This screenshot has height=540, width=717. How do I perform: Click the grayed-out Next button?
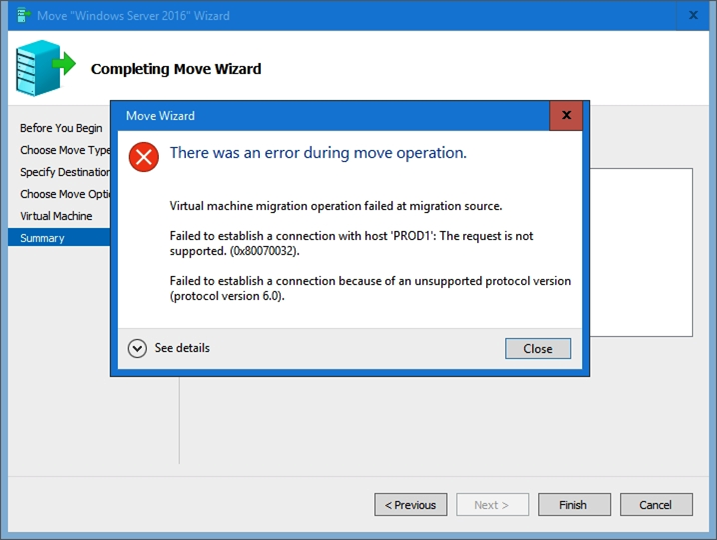pyautogui.click(x=492, y=505)
